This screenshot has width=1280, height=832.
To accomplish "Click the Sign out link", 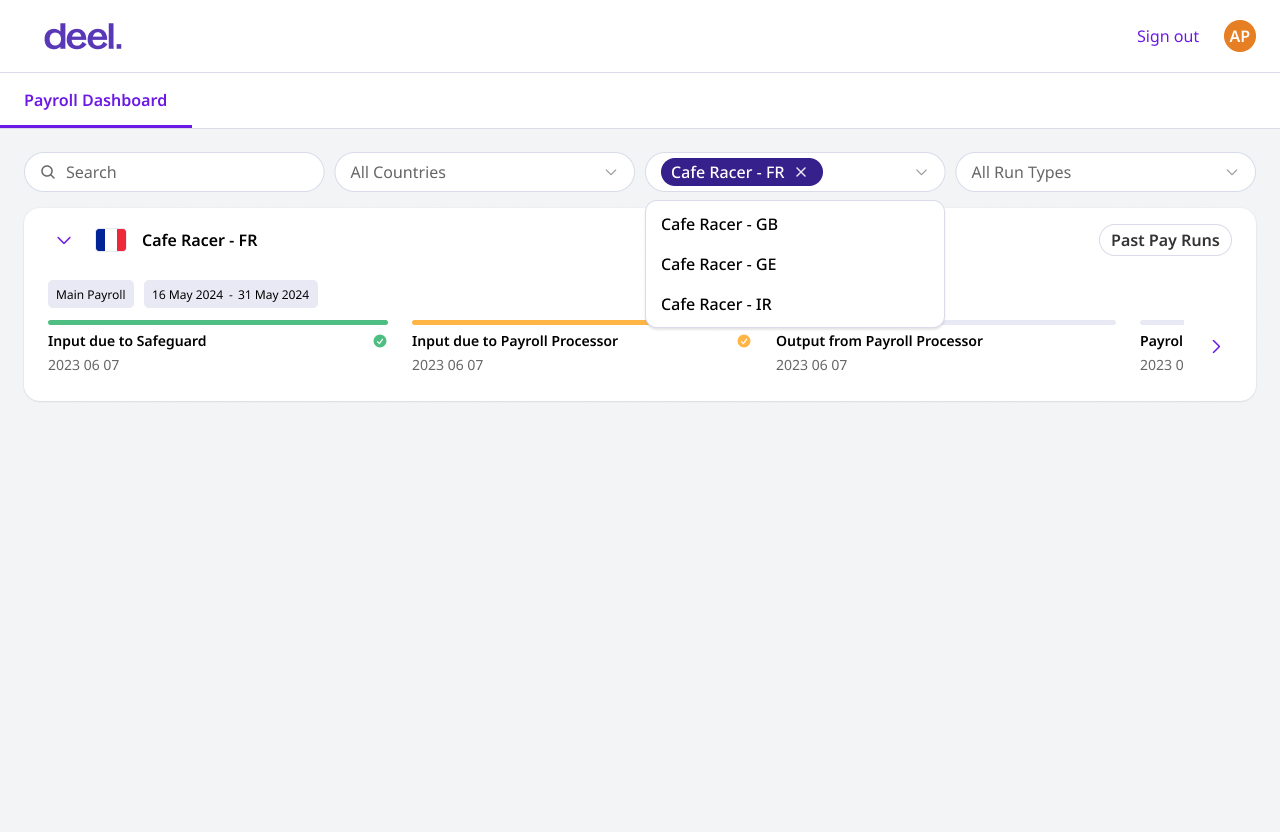I will [1168, 36].
